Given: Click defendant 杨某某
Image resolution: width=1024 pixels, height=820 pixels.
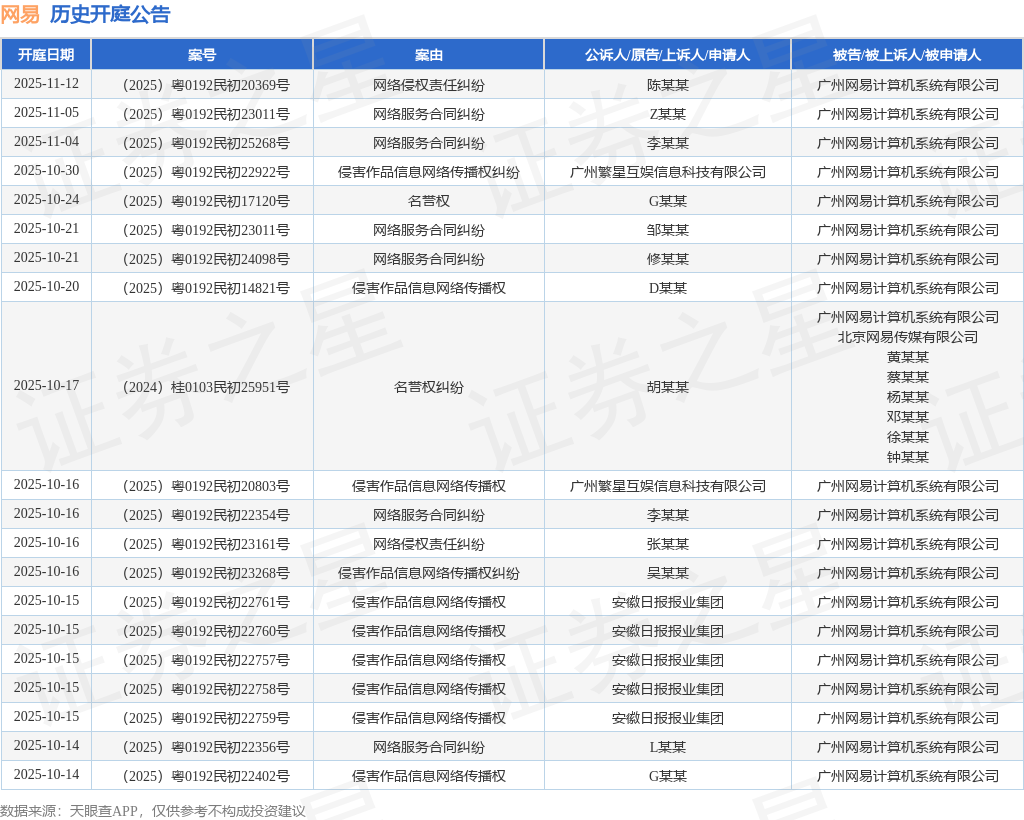Looking at the screenshot, I should click(908, 397).
